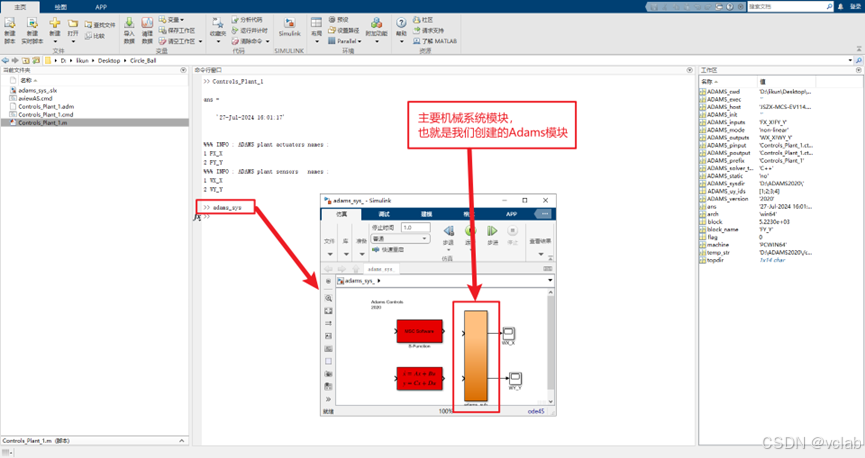This screenshot has height=458, width=865.
Task: Switch to the Debug (调试) tab in Simulink
Action: click(x=384, y=214)
